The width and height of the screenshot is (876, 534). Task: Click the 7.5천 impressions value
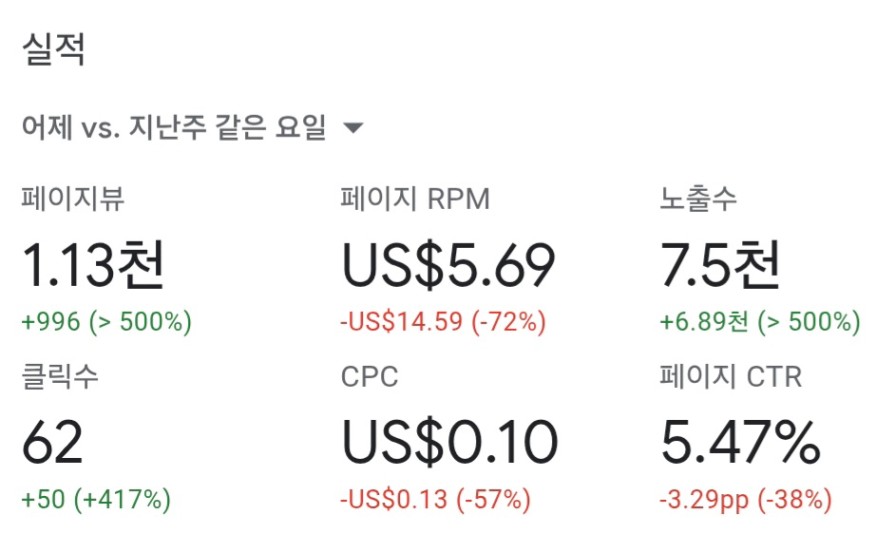[720, 265]
